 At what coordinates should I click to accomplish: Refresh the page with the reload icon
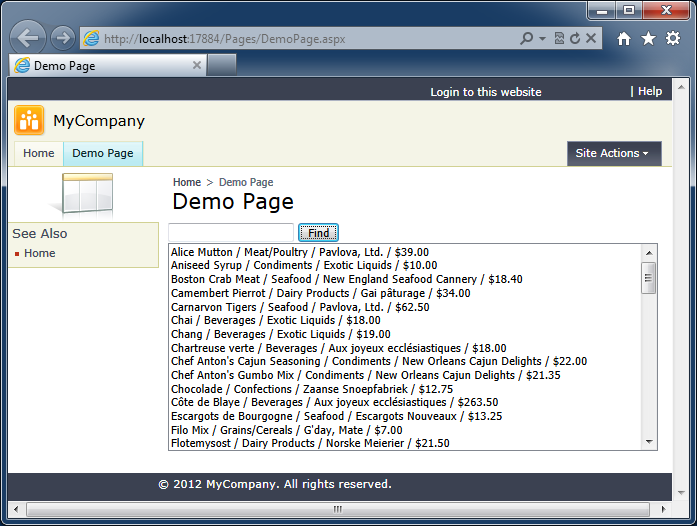click(575, 38)
